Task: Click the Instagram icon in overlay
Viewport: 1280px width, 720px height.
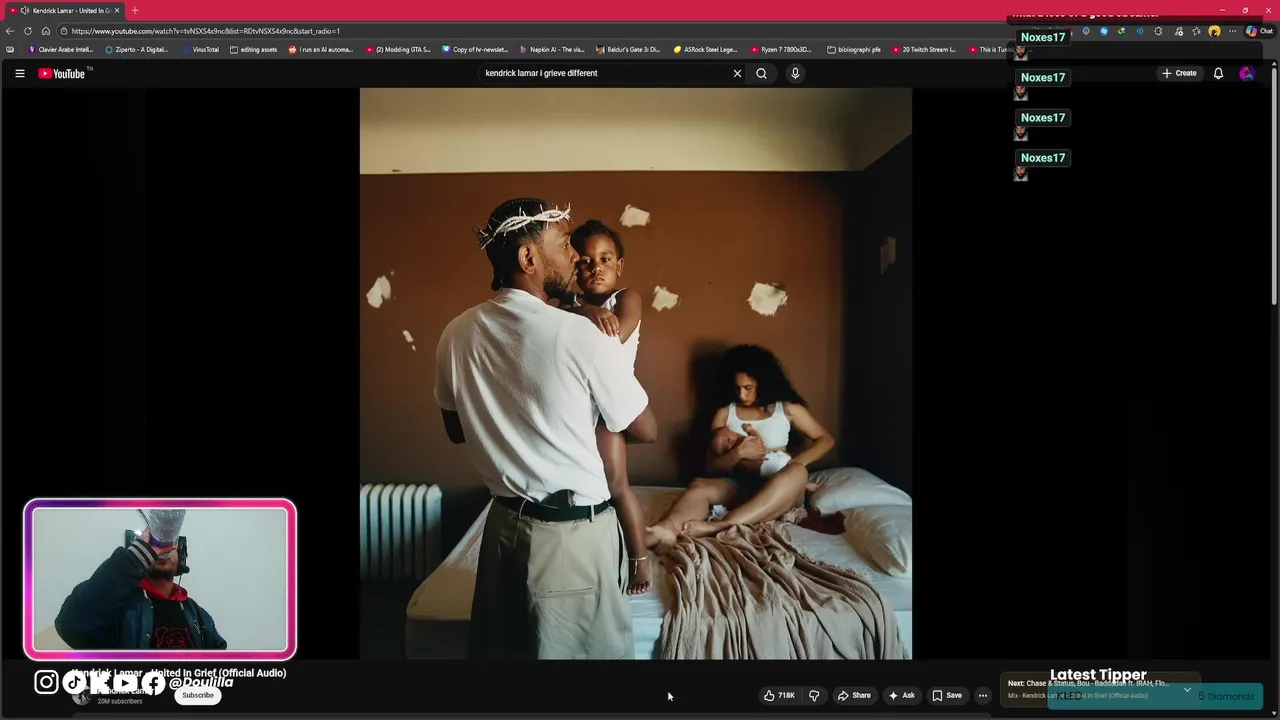Action: (46, 682)
